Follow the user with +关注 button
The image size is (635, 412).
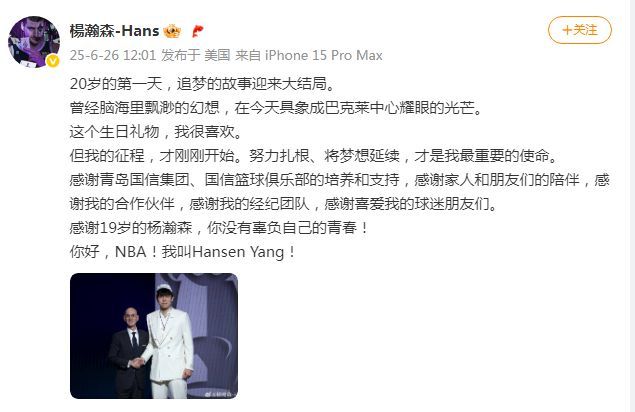point(580,30)
